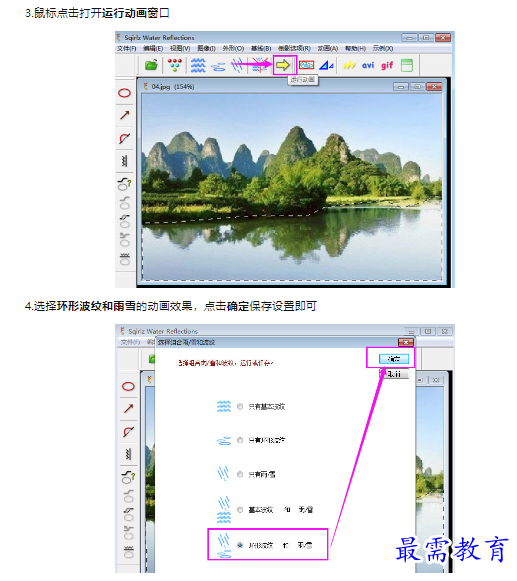The width and height of the screenshot is (517, 581).
Task: Click the question-mark circle icon, lower screenshot
Action: (x=129, y=477)
